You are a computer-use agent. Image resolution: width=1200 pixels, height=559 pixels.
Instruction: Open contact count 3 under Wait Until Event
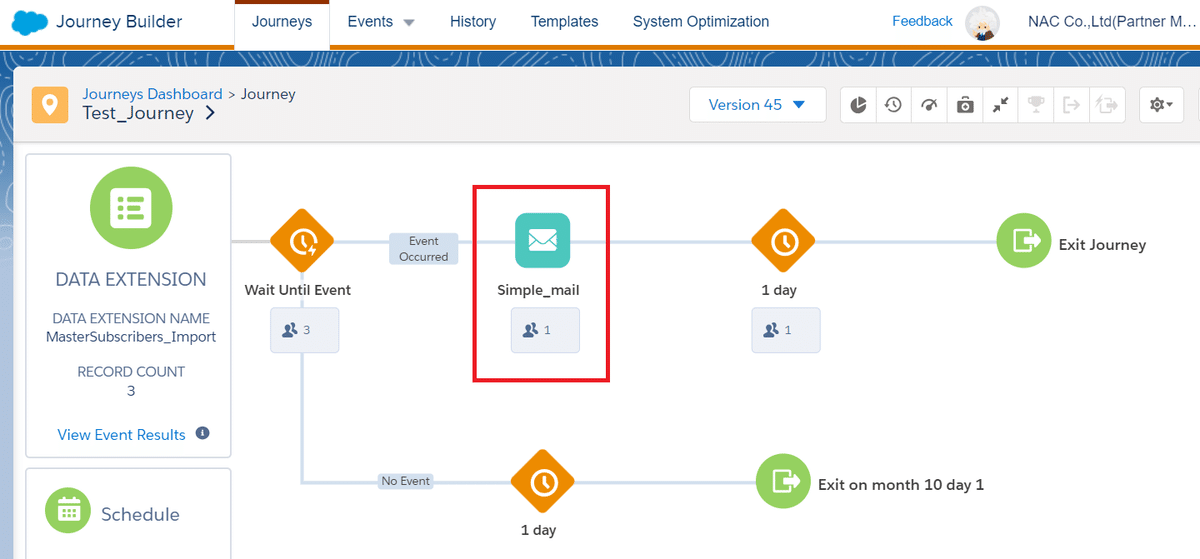tap(304, 329)
